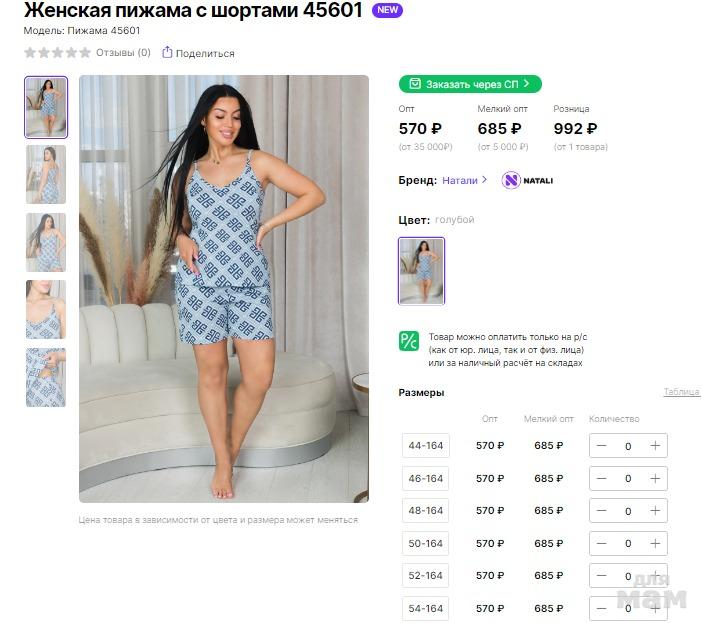Viewport: 702px width, 623px height.
Task: Click the NEW badge beside the title
Action: coord(387,10)
